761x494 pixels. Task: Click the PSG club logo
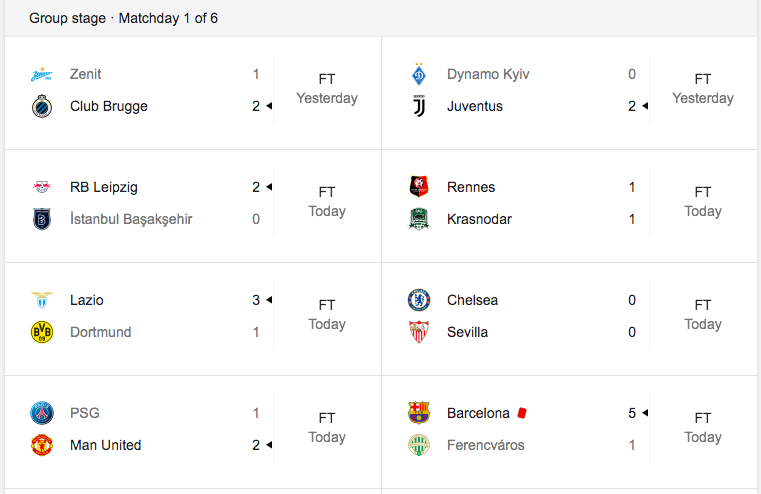[x=42, y=413]
